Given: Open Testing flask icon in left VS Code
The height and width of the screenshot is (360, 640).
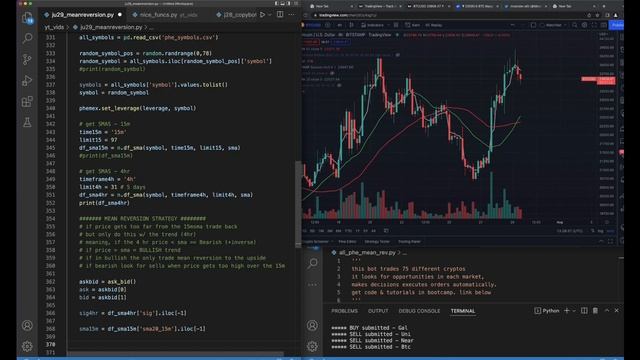Looking at the screenshot, I should 27,122.
